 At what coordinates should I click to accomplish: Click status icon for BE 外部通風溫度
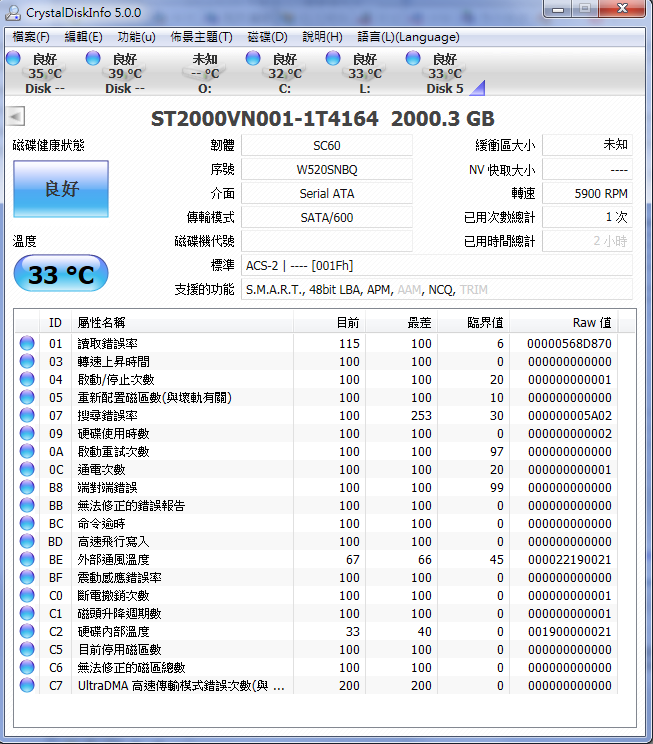tap(27, 559)
